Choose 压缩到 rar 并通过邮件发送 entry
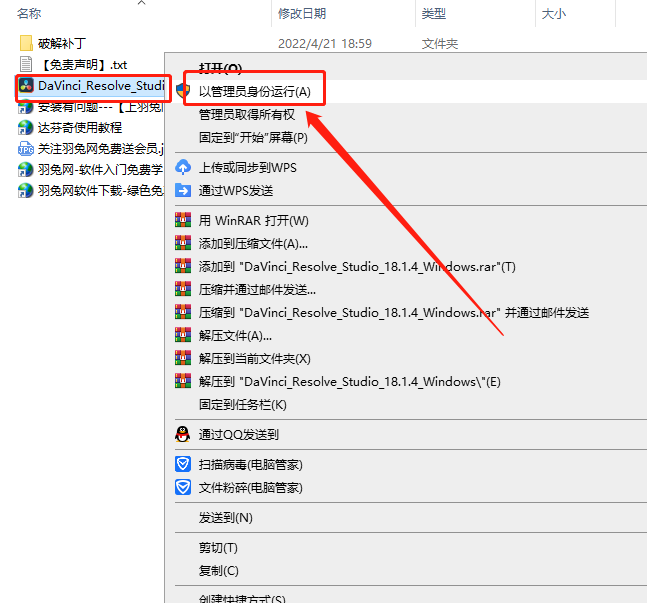 click(x=394, y=313)
